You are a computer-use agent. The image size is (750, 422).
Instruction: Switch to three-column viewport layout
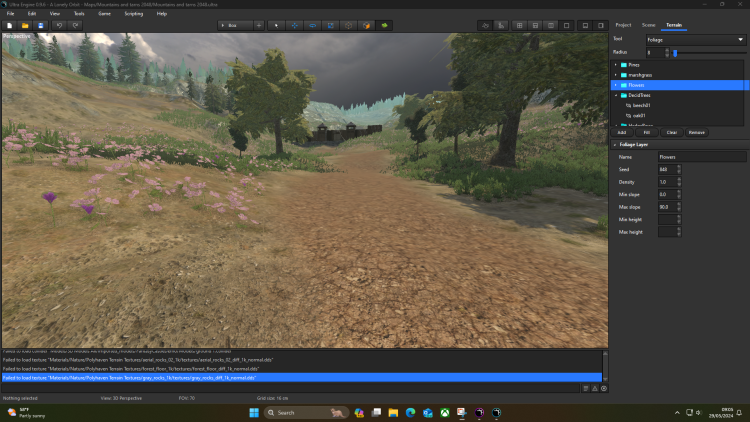[551, 25]
